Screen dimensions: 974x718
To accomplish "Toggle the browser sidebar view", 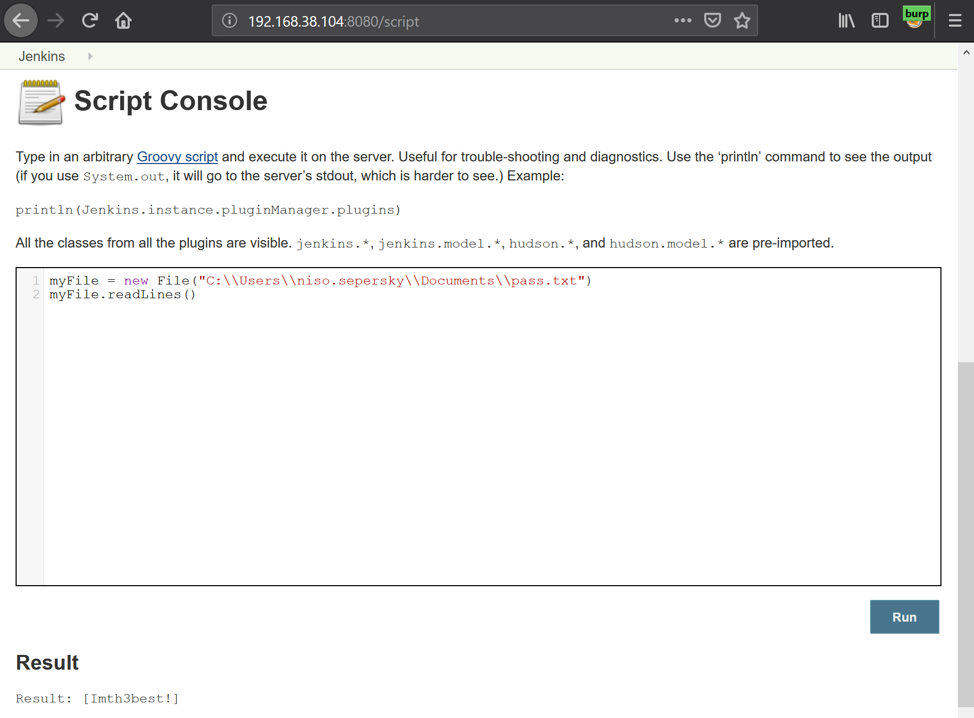I will [880, 20].
